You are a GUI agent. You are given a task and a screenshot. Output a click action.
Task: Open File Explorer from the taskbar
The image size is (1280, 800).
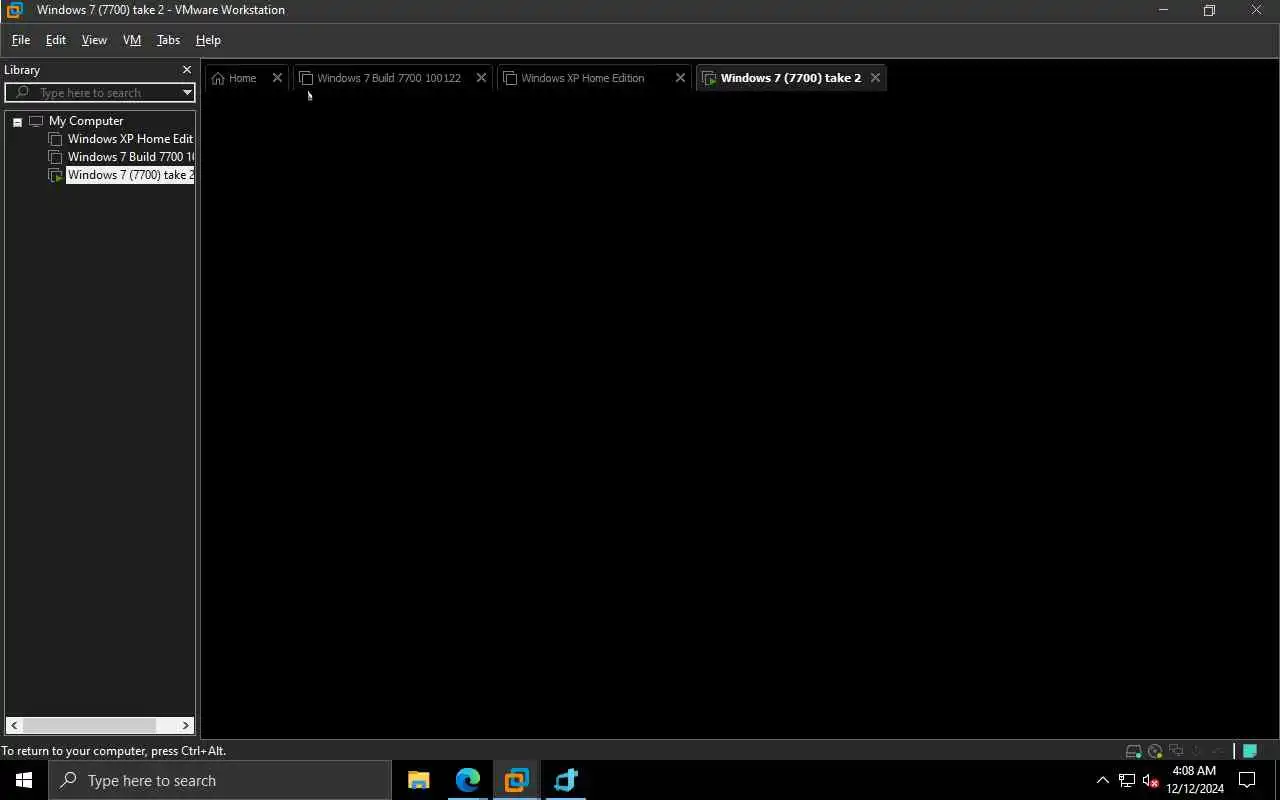(x=419, y=780)
